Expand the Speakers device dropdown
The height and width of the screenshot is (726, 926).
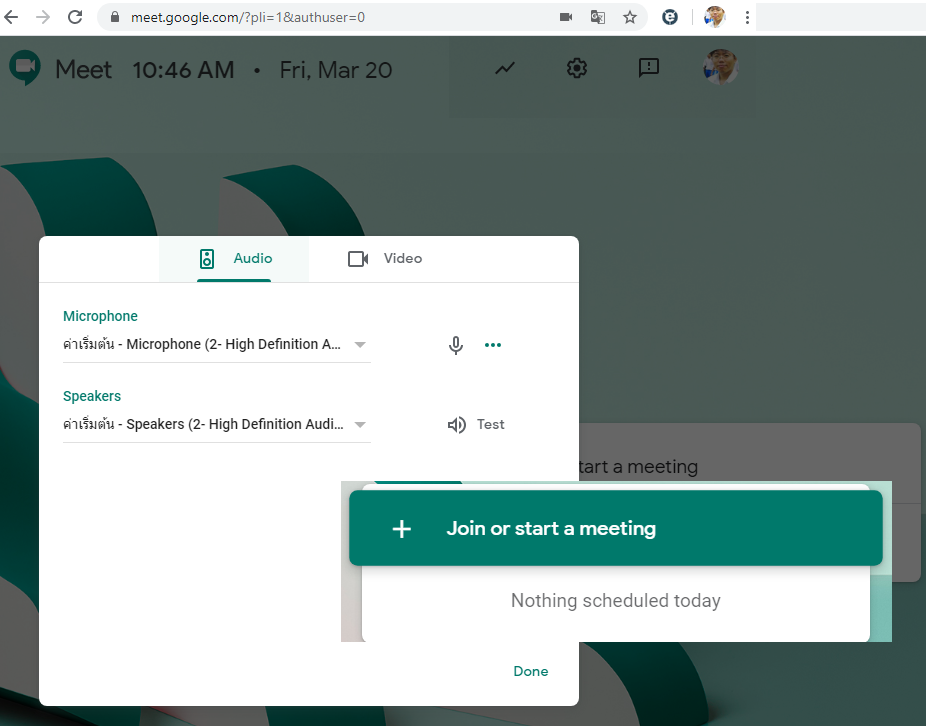pyautogui.click(x=217, y=424)
